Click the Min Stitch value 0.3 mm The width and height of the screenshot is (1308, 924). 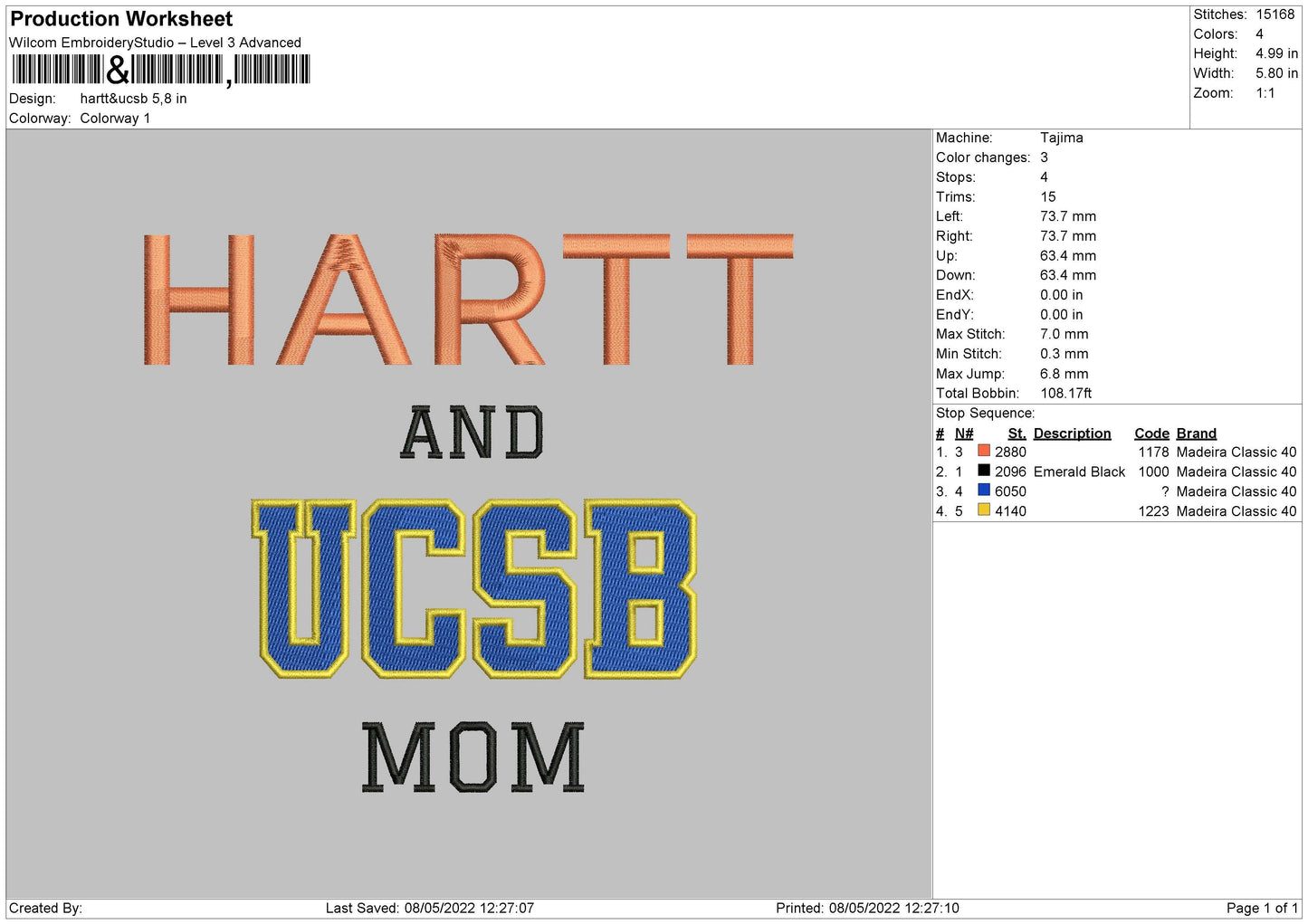point(1065,354)
